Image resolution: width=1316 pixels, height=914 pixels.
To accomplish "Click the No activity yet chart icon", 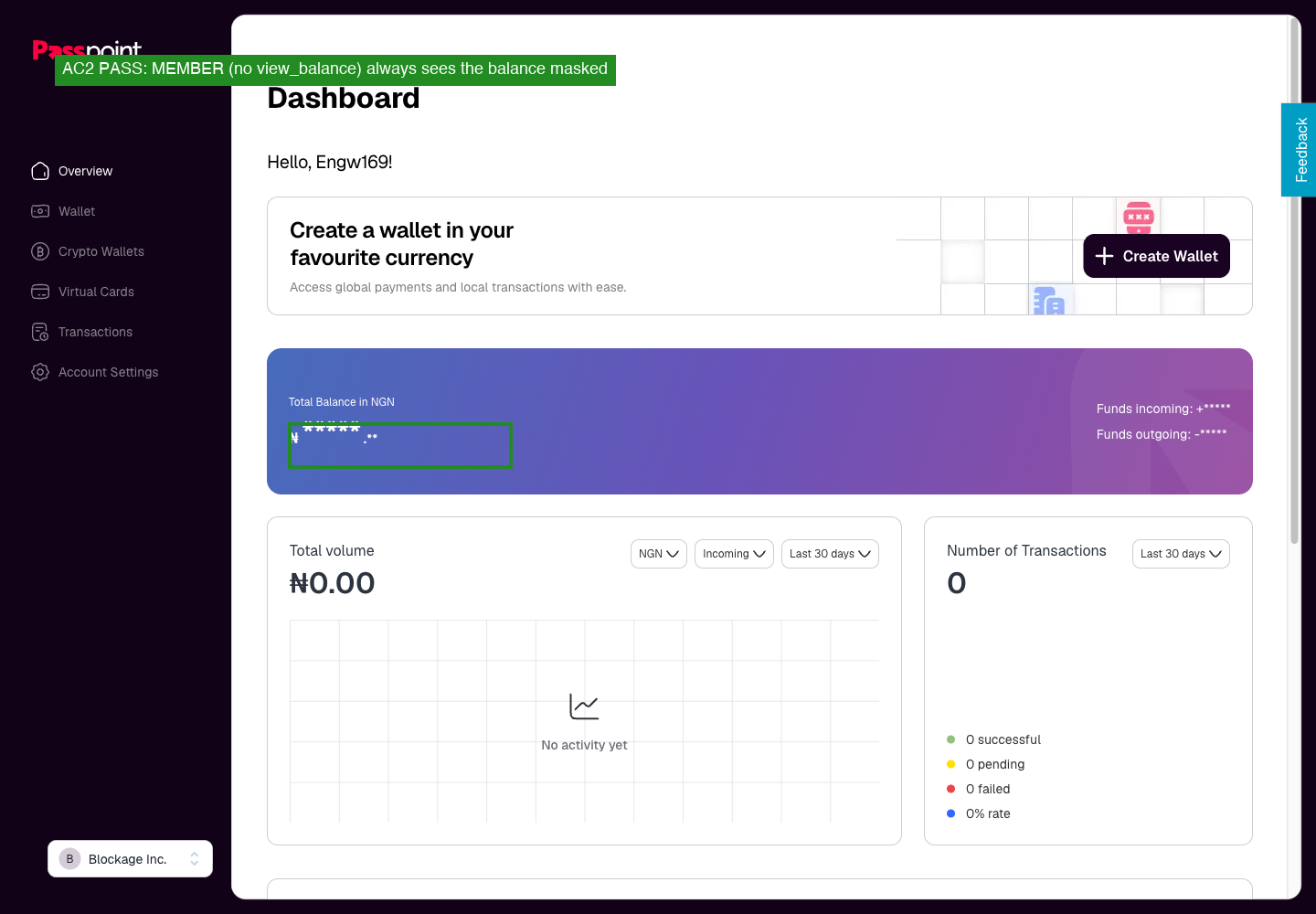I will [584, 707].
